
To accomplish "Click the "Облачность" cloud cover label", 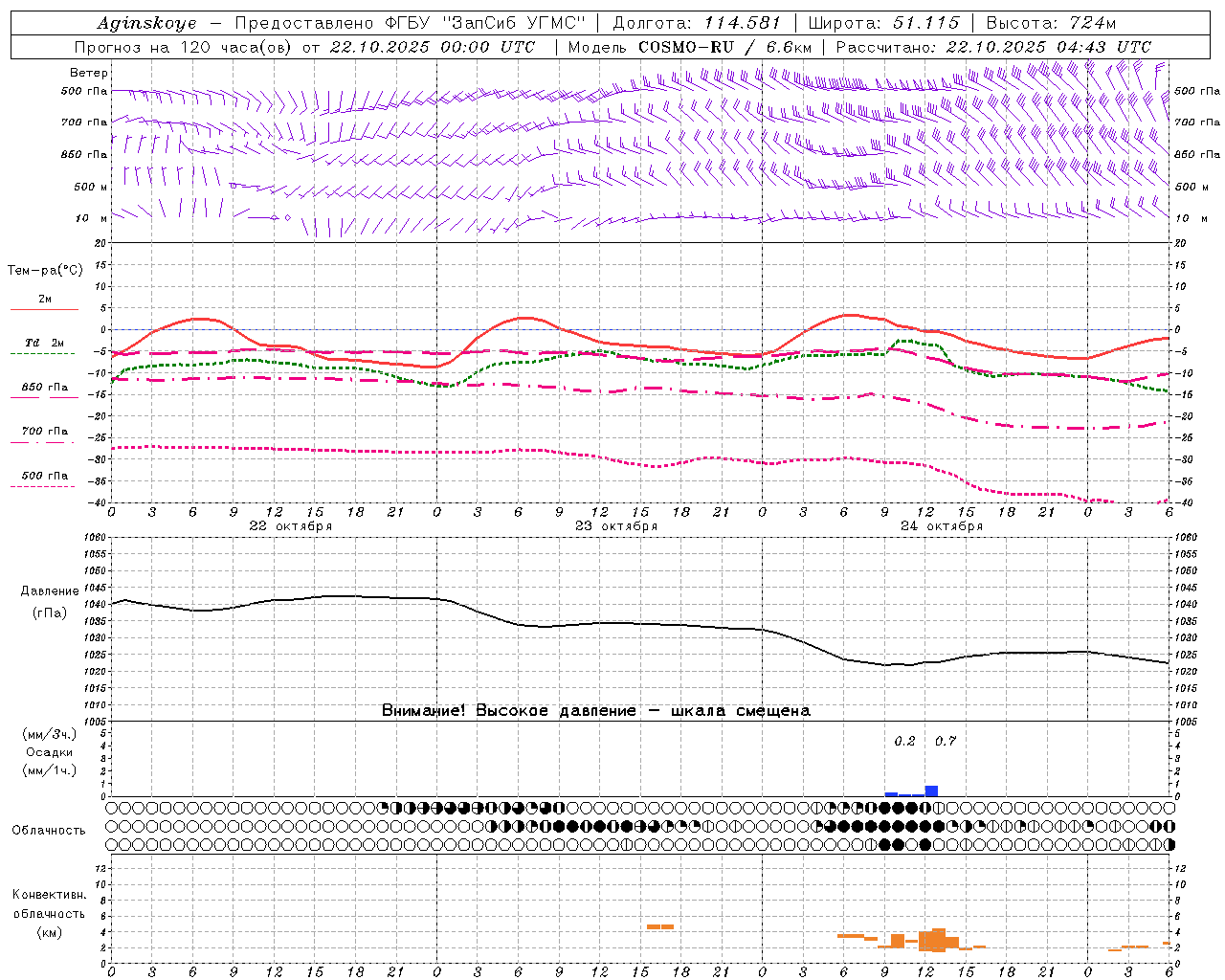I will pos(49,830).
